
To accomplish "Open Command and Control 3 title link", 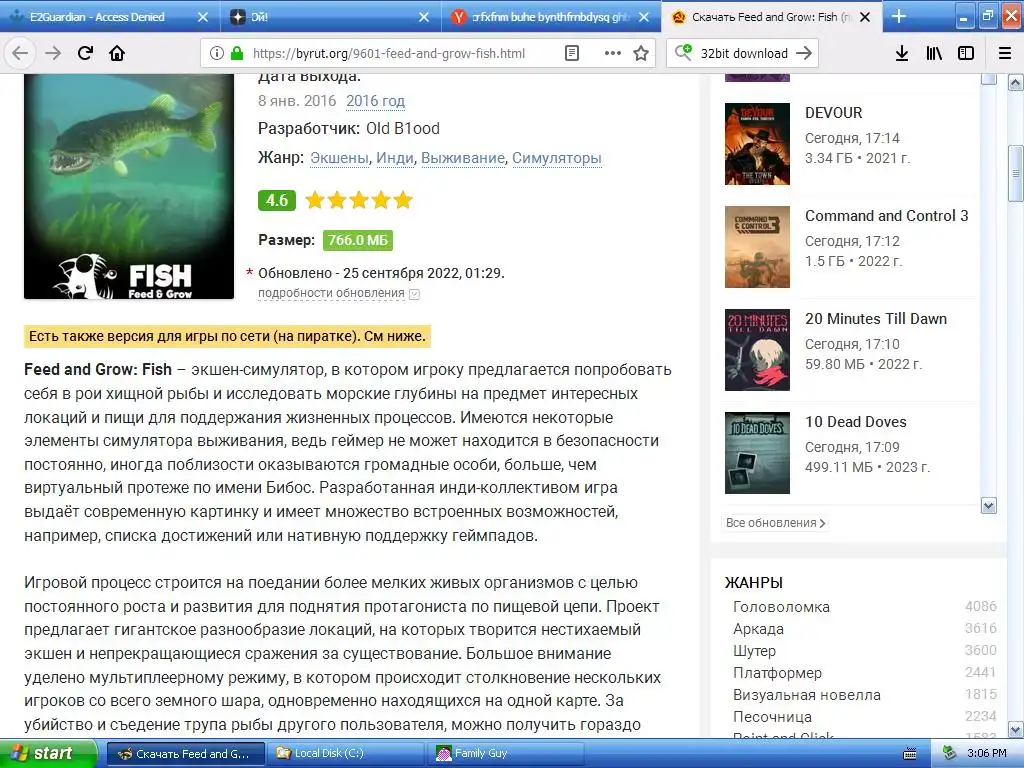I will (886, 216).
